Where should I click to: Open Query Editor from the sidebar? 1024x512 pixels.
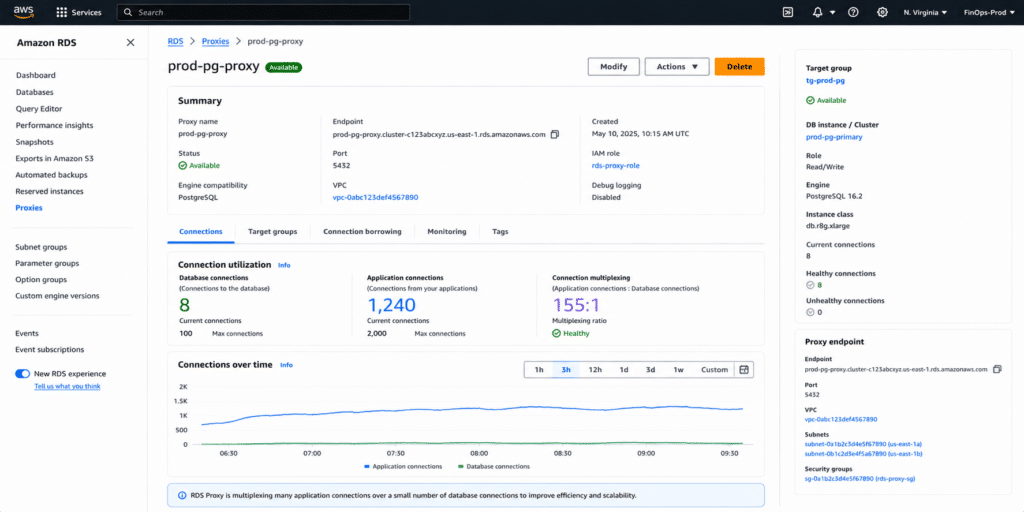click(39, 109)
